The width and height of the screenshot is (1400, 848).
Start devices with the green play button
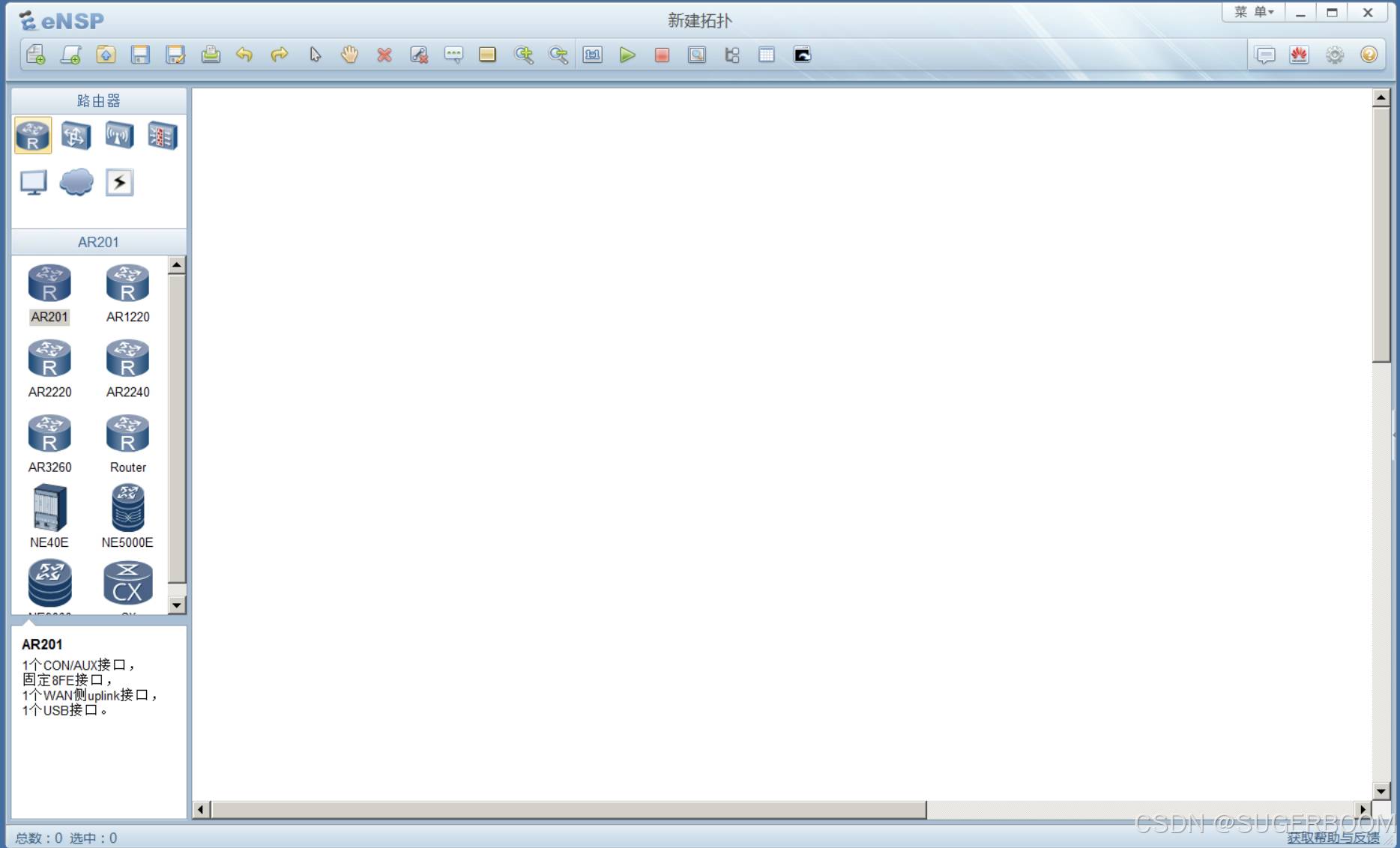pyautogui.click(x=627, y=55)
